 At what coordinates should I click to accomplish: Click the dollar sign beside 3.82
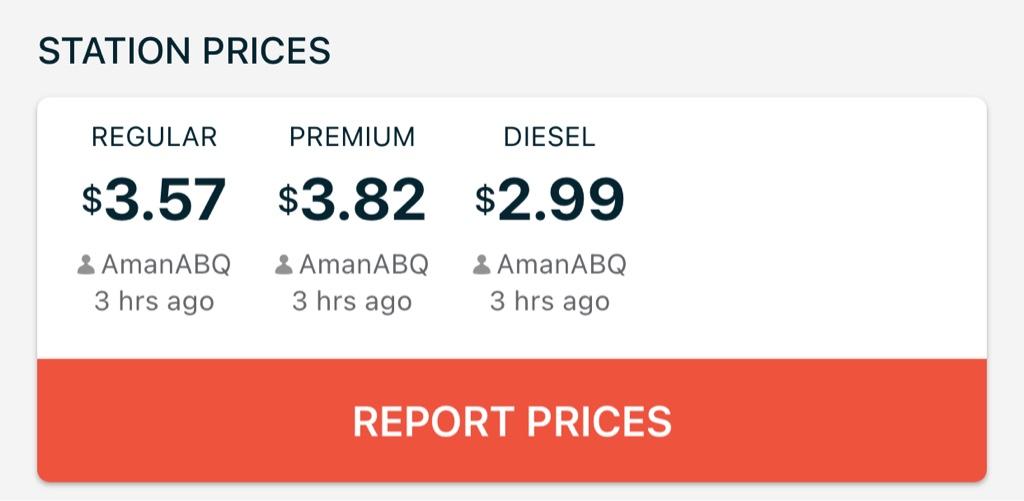click(288, 200)
